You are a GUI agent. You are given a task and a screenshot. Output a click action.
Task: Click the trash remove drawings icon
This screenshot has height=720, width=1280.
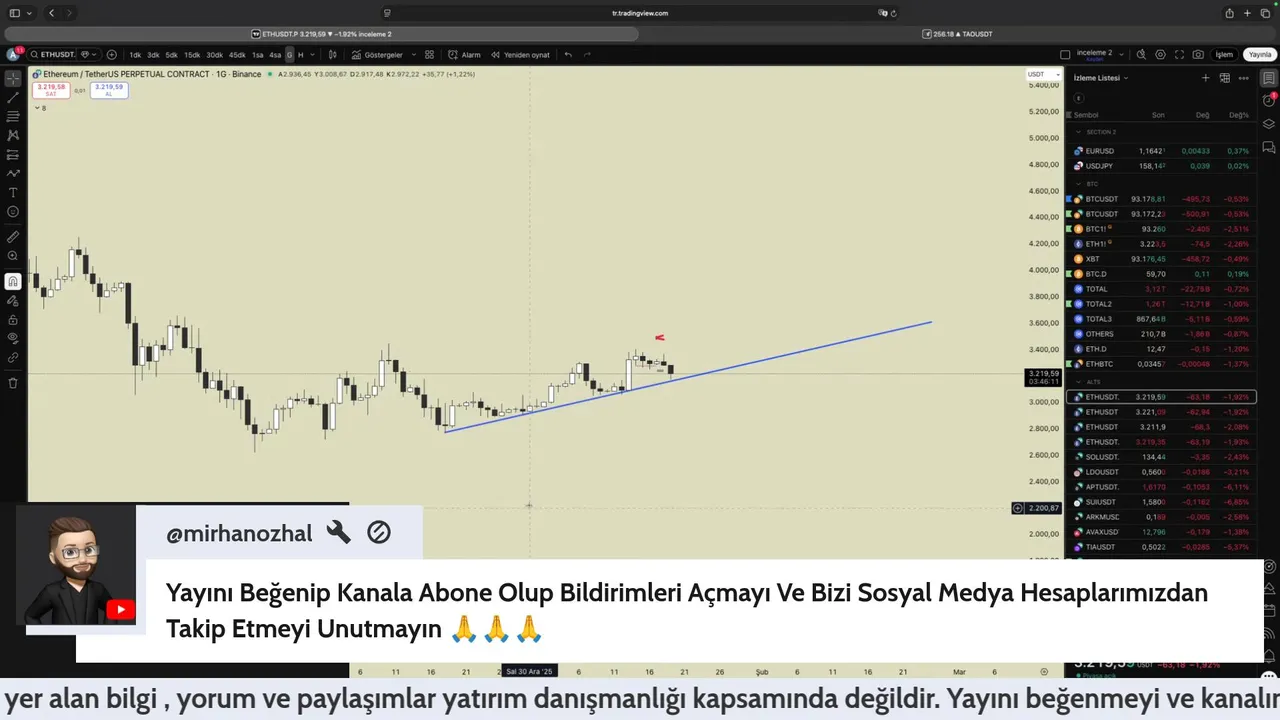pyautogui.click(x=13, y=383)
